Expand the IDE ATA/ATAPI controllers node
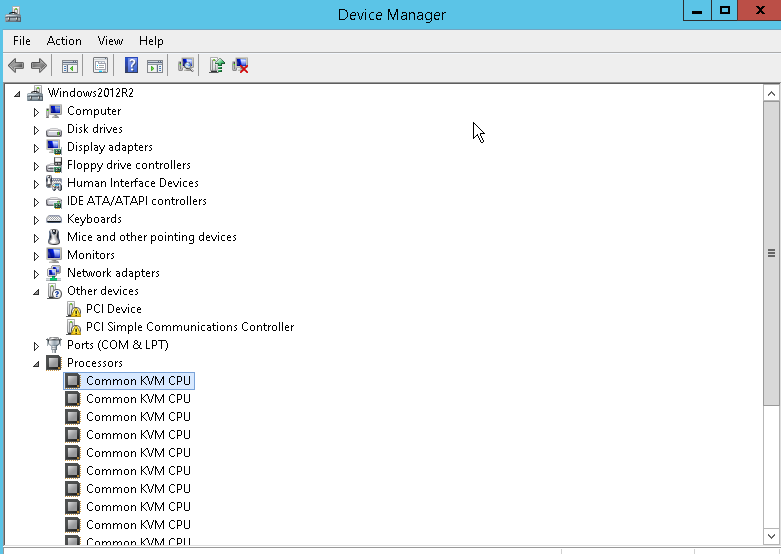 pyautogui.click(x=36, y=202)
